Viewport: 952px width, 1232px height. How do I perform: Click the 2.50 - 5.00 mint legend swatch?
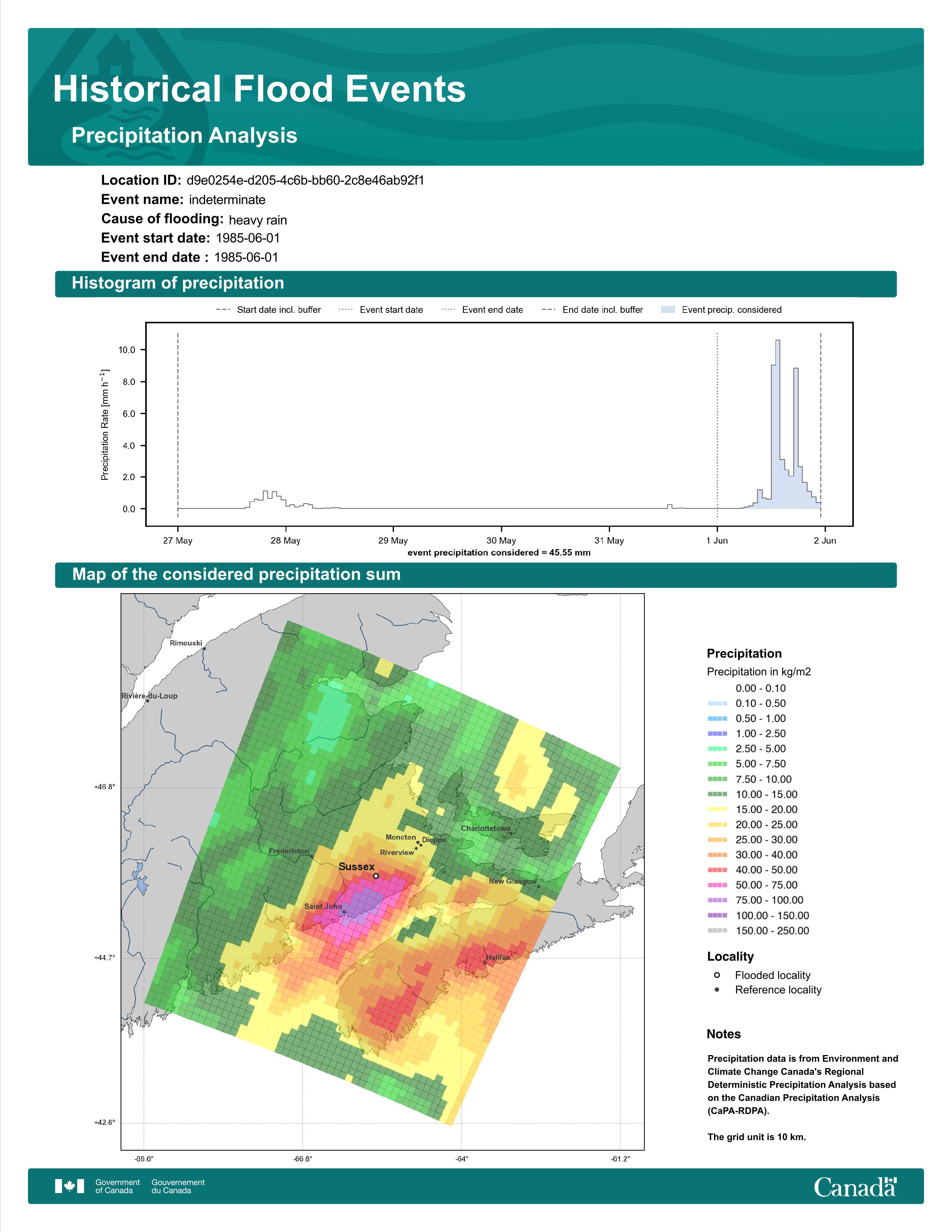717,749
